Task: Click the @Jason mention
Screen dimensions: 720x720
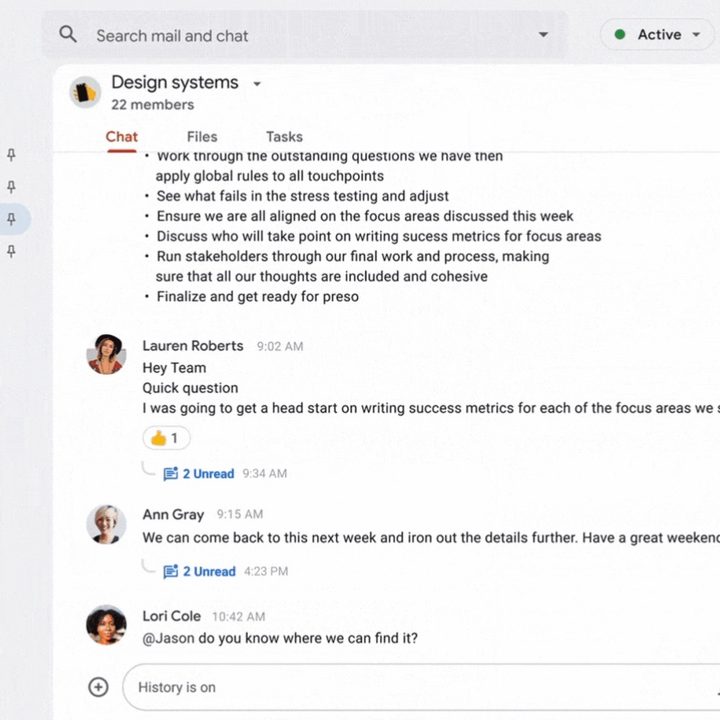Action: tap(168, 638)
